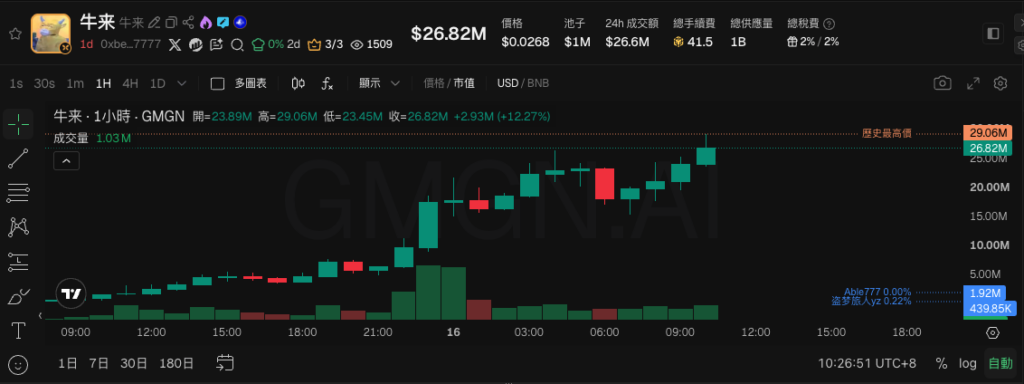Click the sparkle note AI icon
The image size is (1024, 384).
(x=216, y=44)
